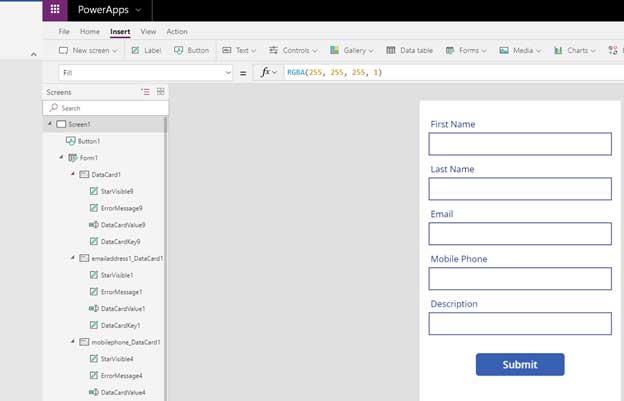Switch screens panel to tree list view
Viewport: 624px width, 401px height.
145,91
